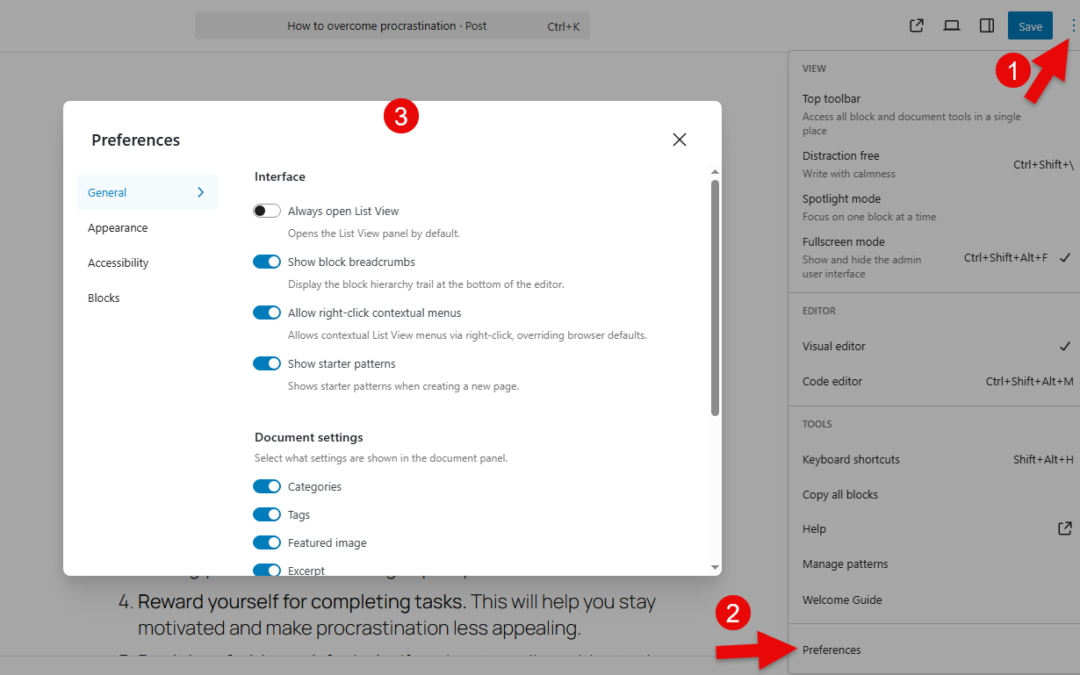The image size is (1080, 675).
Task: Turn off Featured image setting
Action: tap(267, 543)
